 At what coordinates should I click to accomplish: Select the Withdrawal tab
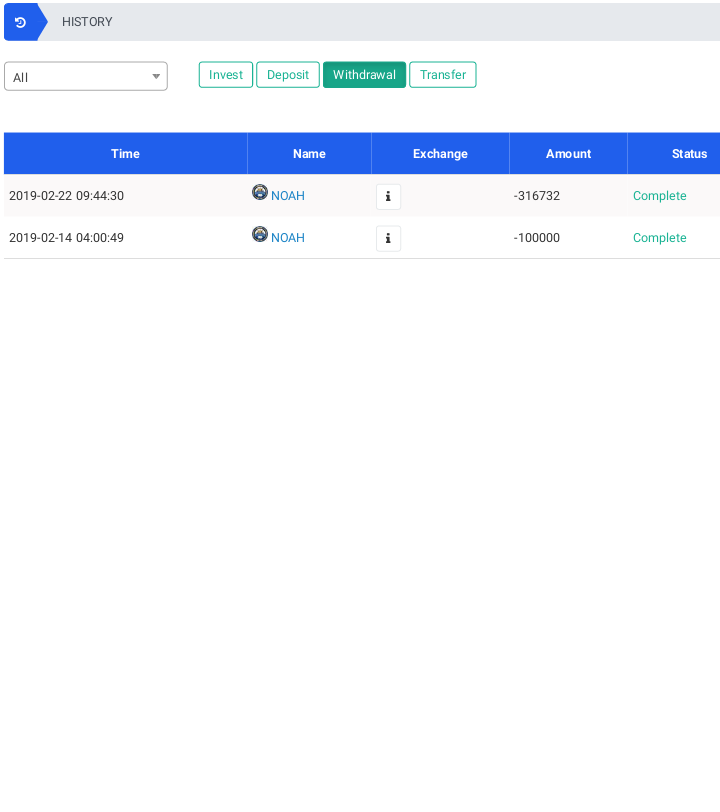coord(365,75)
